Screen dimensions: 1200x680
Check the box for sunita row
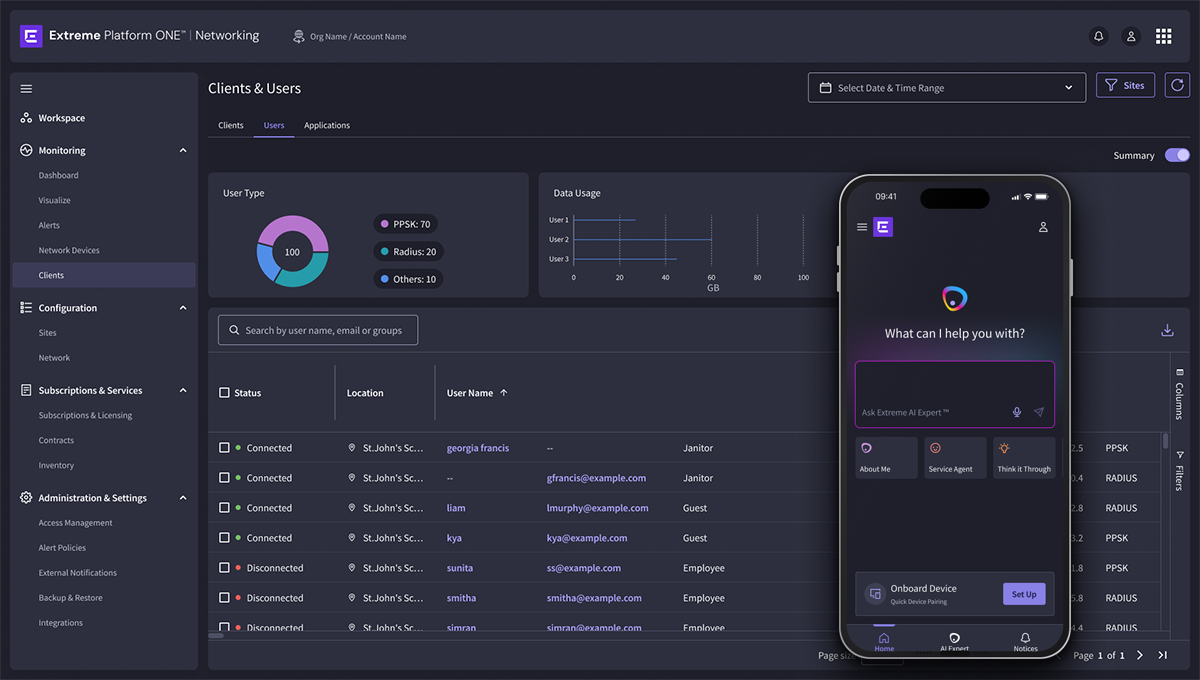coord(224,568)
